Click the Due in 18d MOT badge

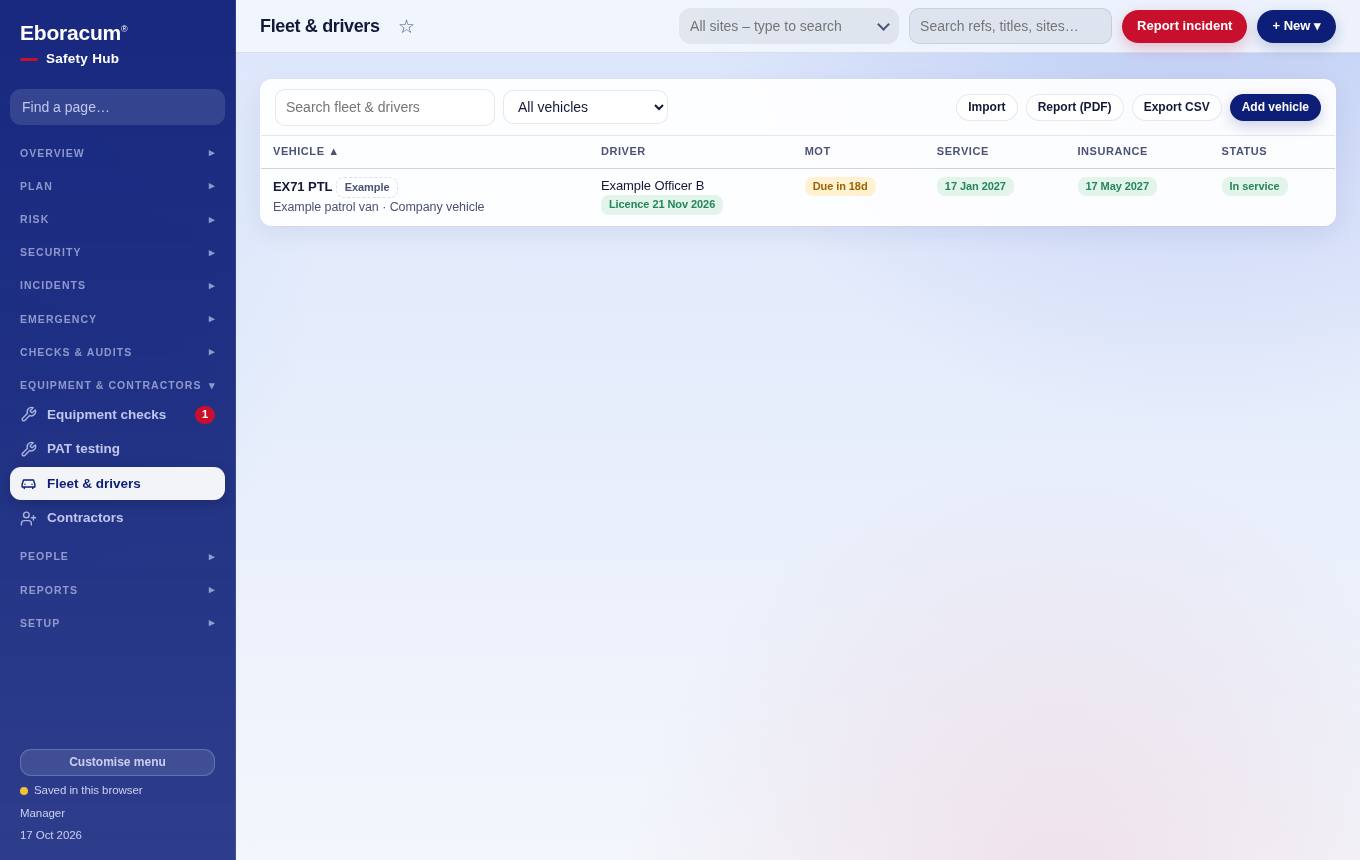840,186
